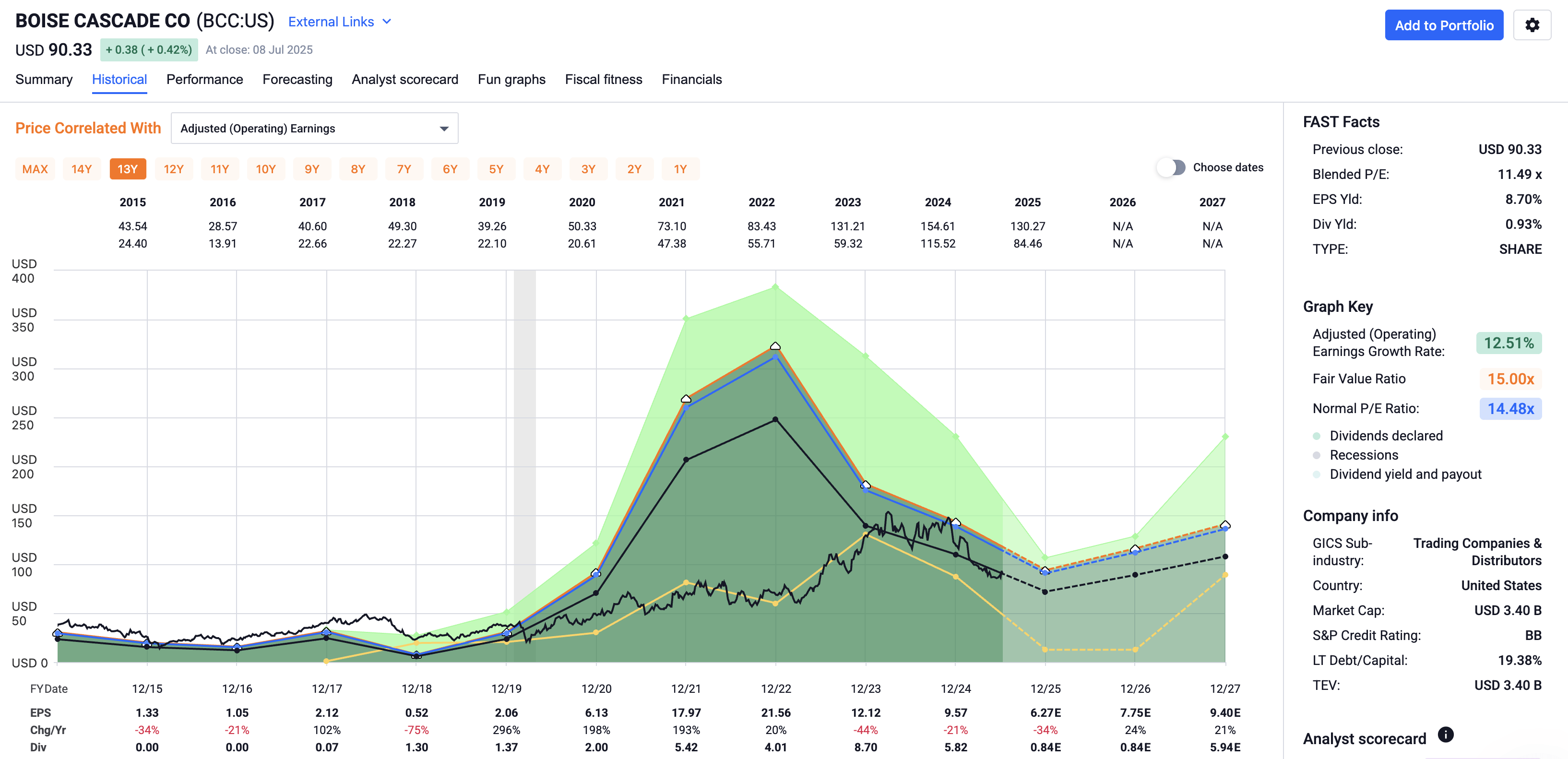View the Fiscal fitness tab
The height and width of the screenshot is (759, 1568).
pos(603,79)
